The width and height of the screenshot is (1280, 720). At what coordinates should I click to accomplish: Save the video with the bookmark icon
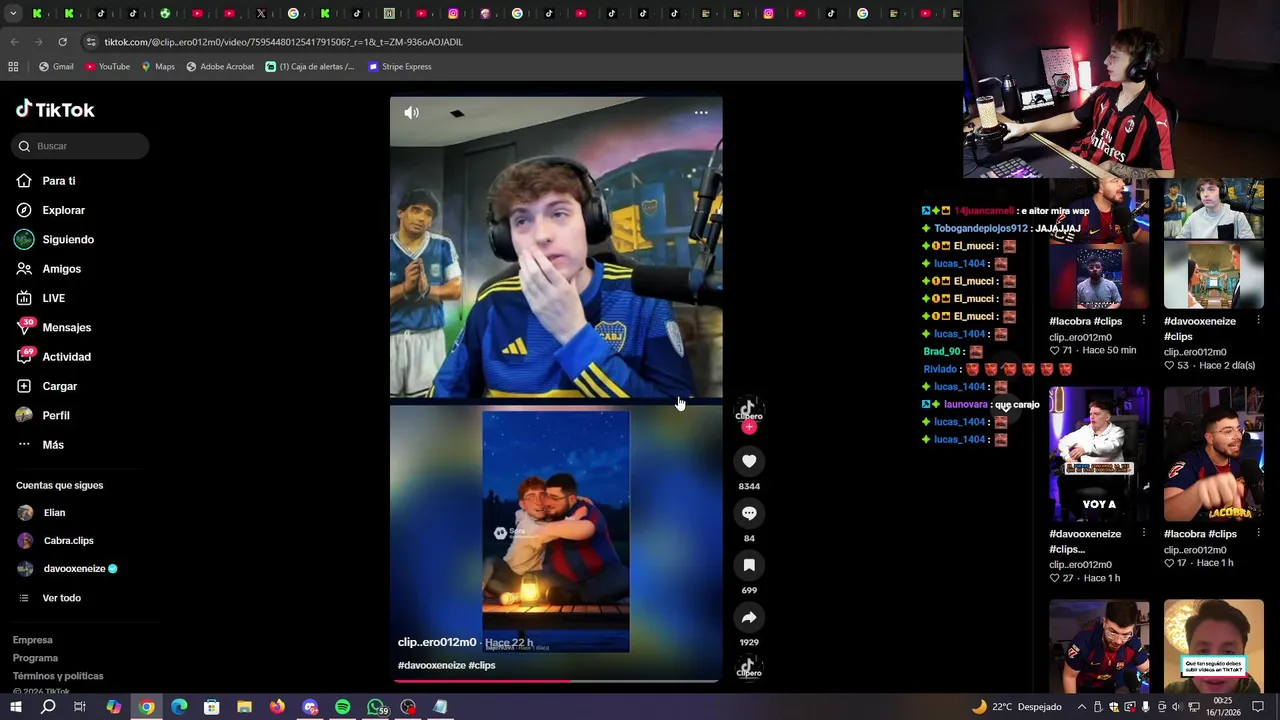point(749,565)
